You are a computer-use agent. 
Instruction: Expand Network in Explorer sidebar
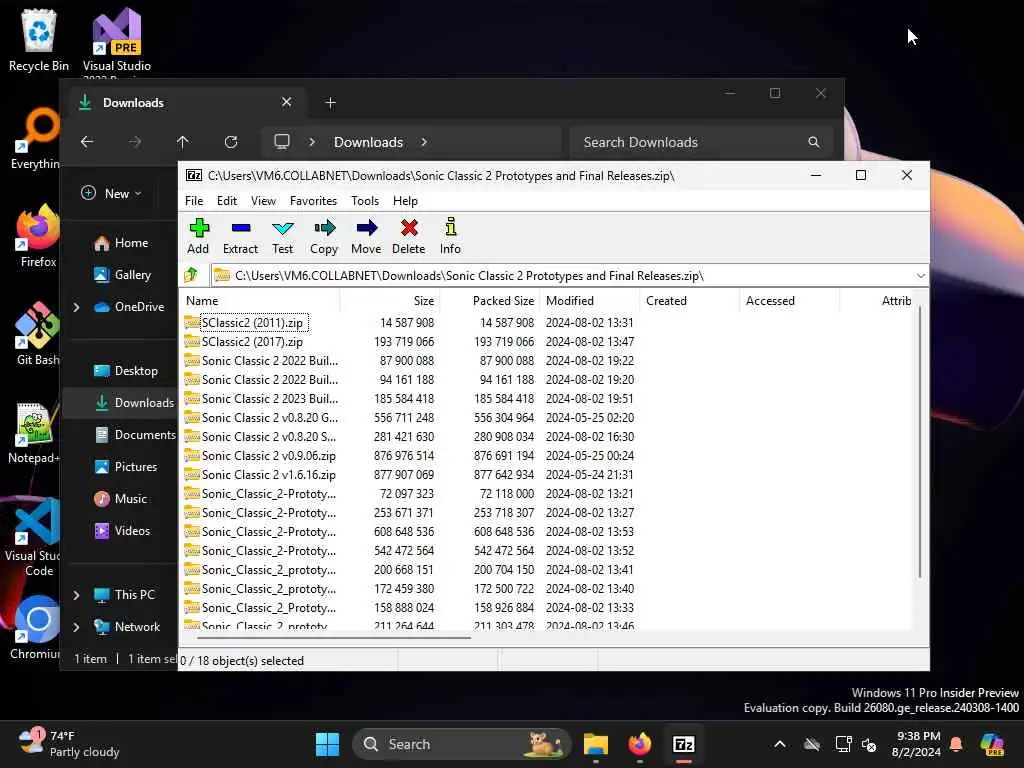coord(76,627)
